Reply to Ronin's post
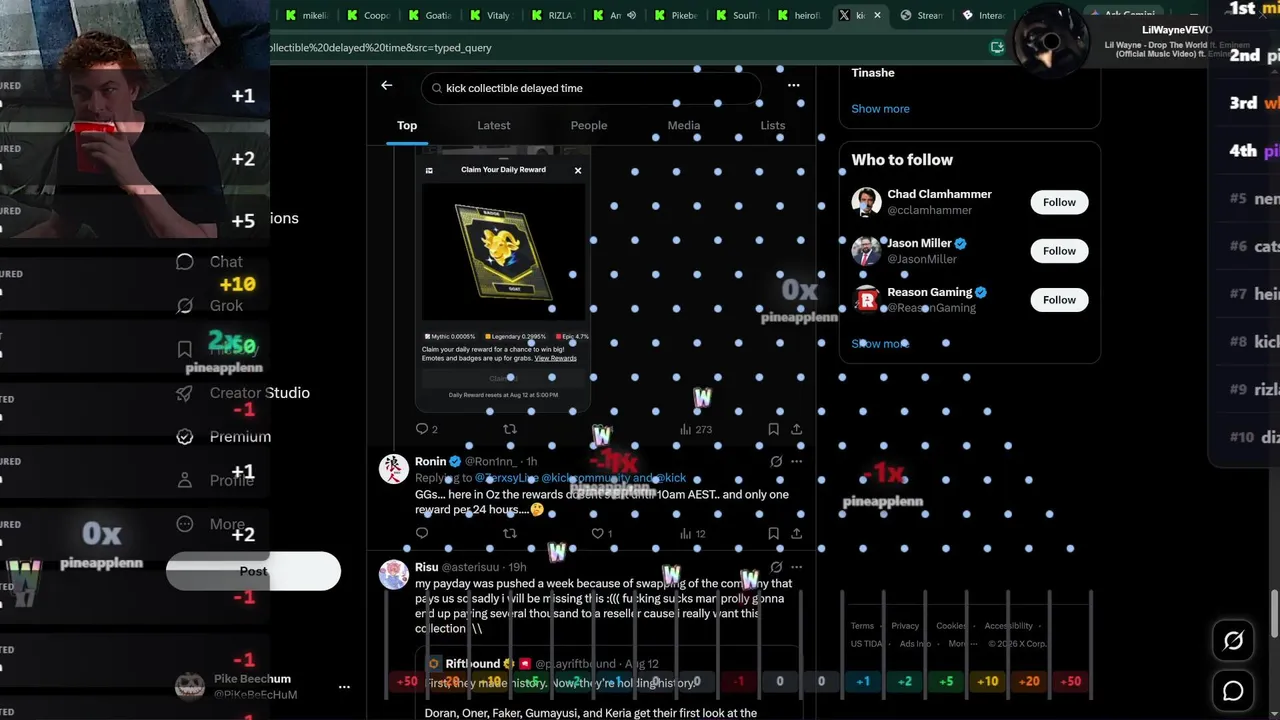1280x720 pixels. pos(421,534)
